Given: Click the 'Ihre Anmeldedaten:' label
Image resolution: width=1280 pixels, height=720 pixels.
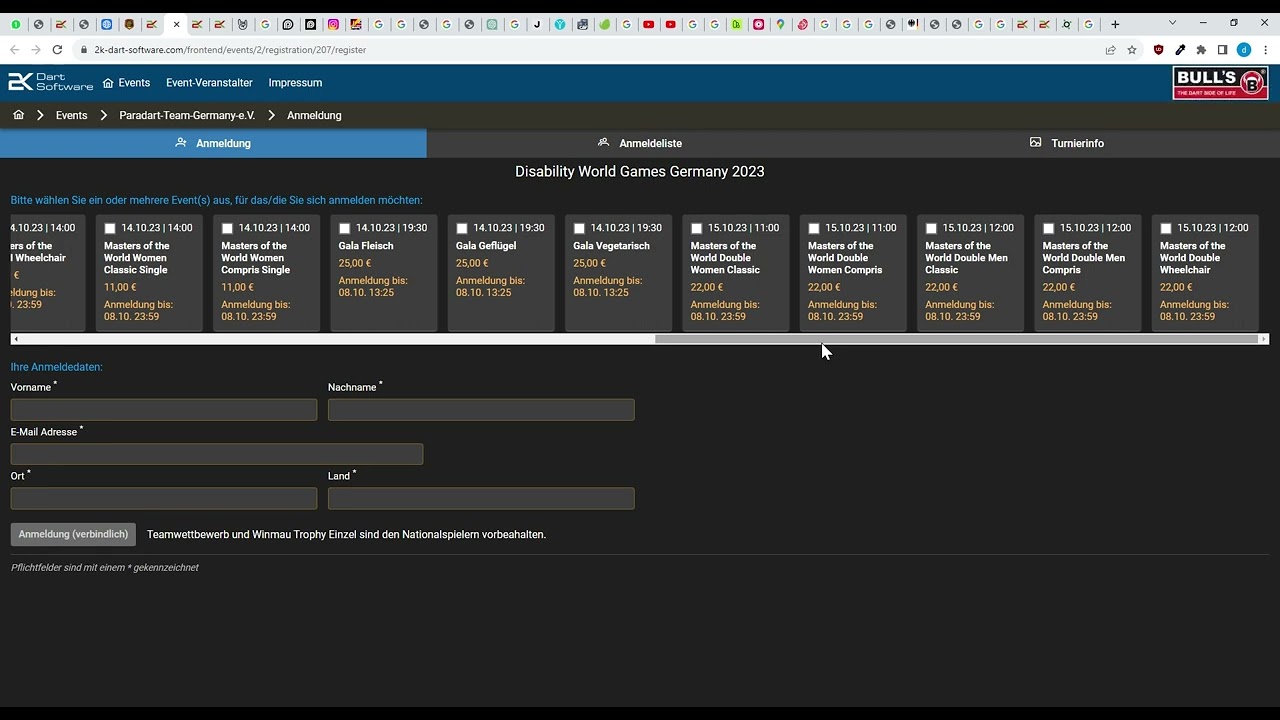Looking at the screenshot, I should coord(57,367).
